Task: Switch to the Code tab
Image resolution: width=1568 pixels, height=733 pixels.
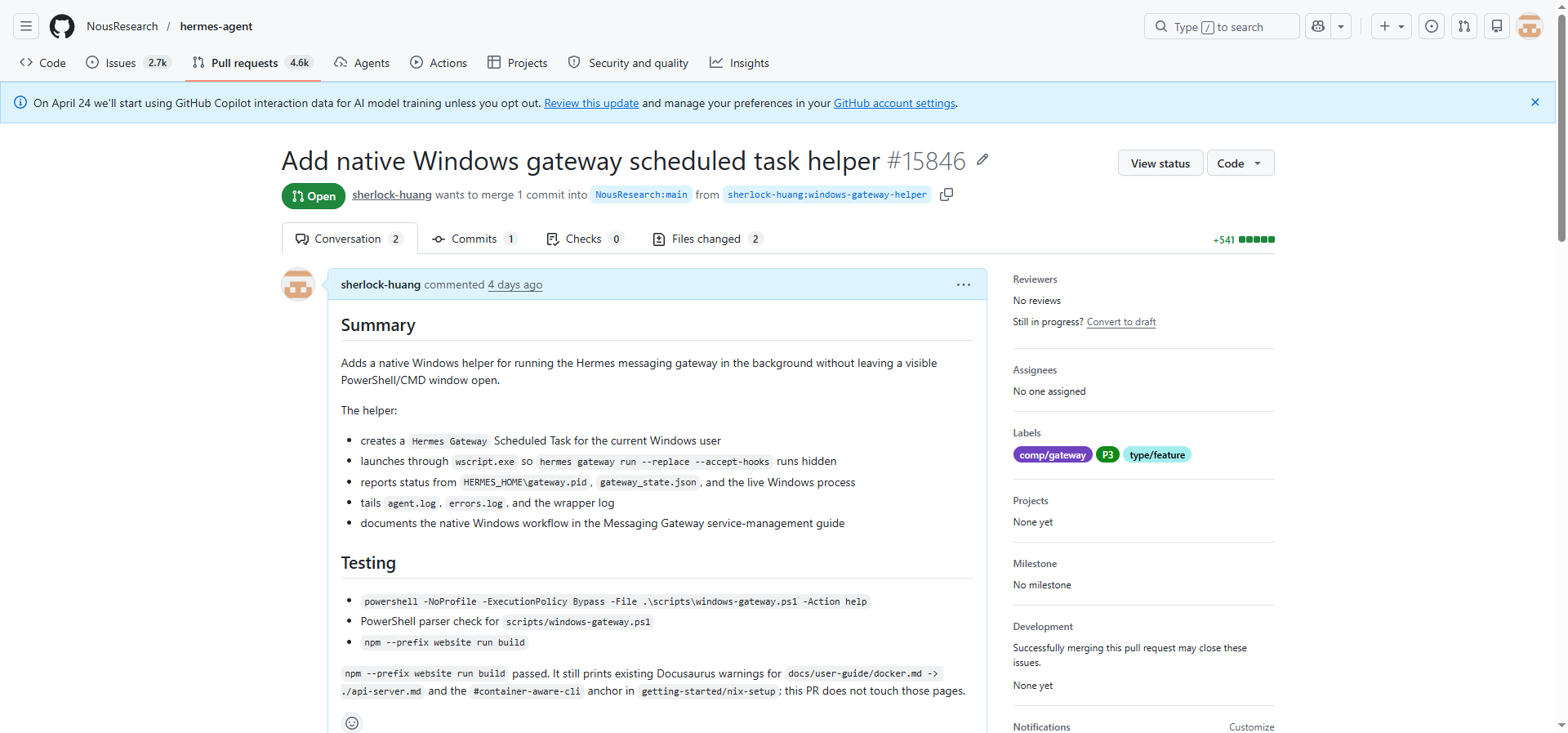Action: point(43,63)
